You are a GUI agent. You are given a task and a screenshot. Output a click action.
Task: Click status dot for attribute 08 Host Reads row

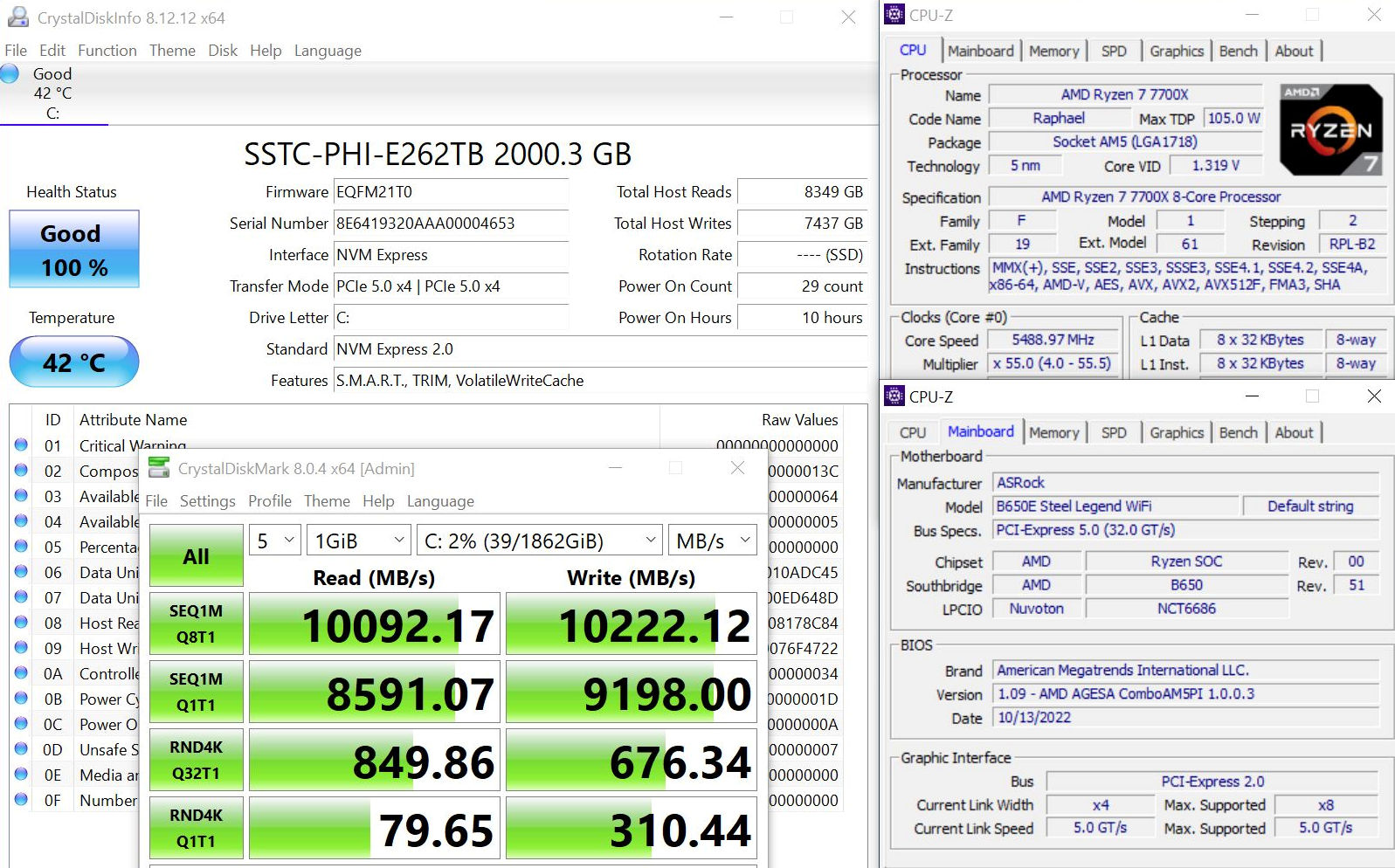[21, 623]
